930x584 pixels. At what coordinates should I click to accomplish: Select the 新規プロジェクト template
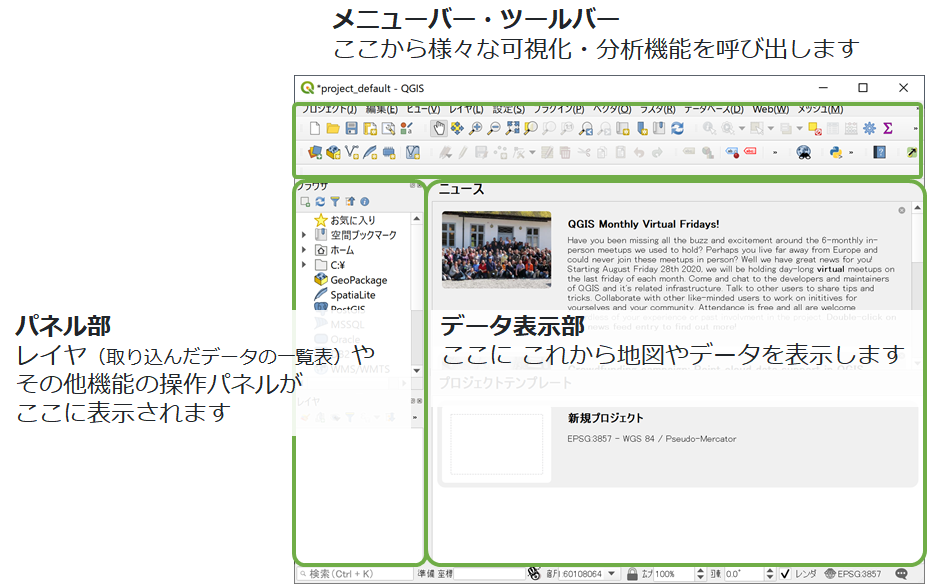coord(678,447)
